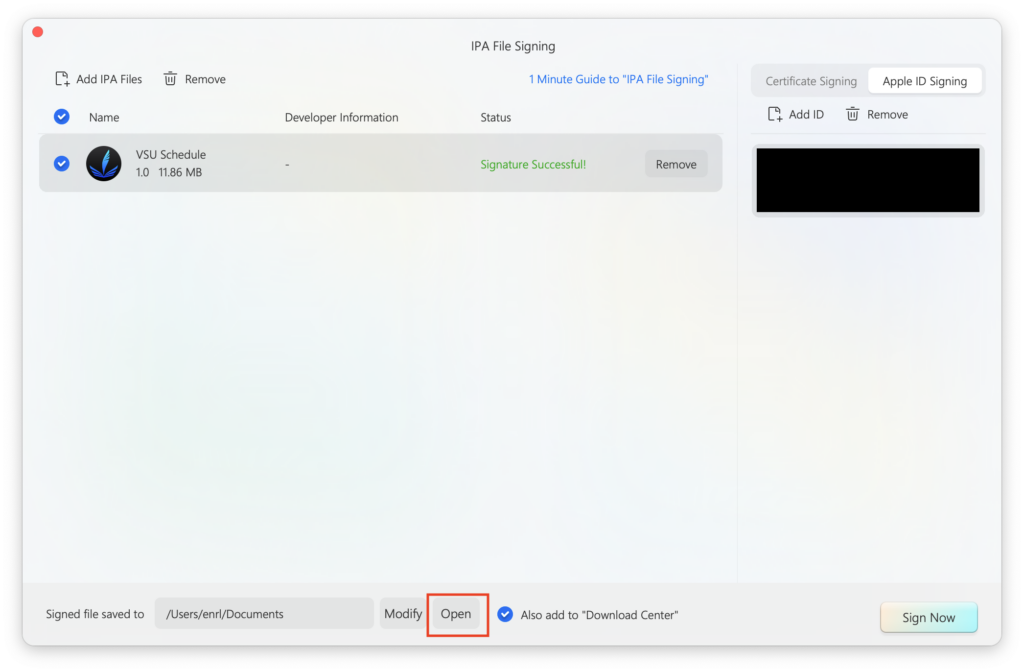Click the Add ID document icon

(x=775, y=114)
